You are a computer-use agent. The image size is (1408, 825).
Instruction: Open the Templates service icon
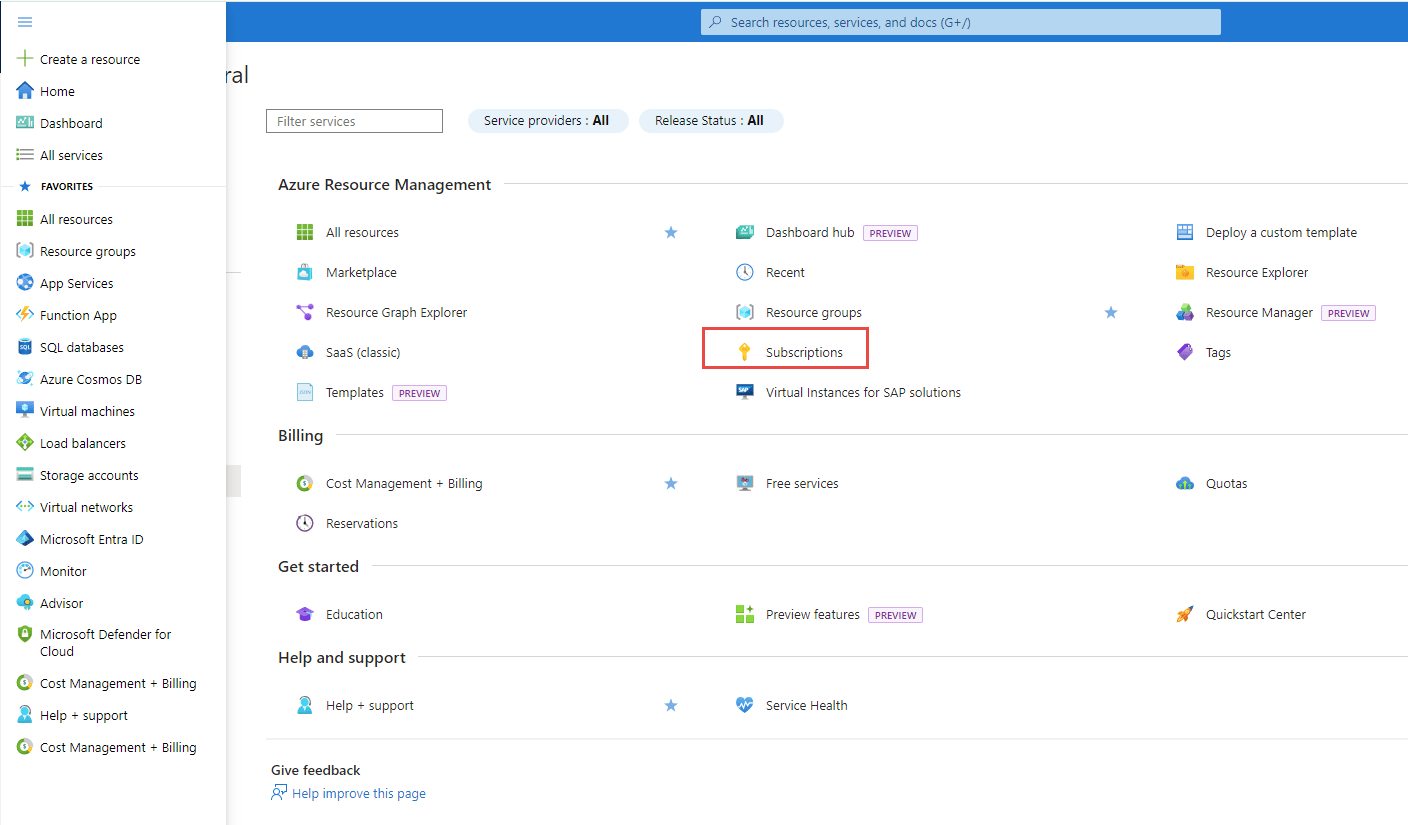(x=305, y=392)
